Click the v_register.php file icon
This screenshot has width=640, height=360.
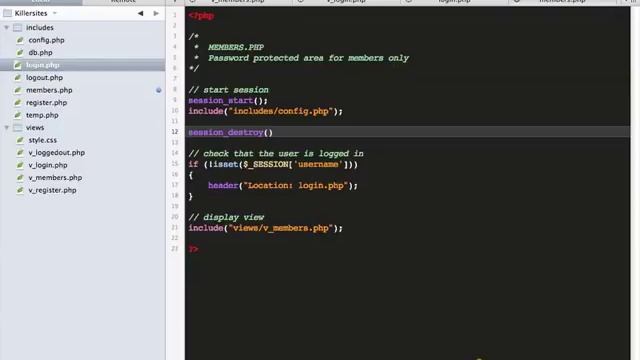20,190
